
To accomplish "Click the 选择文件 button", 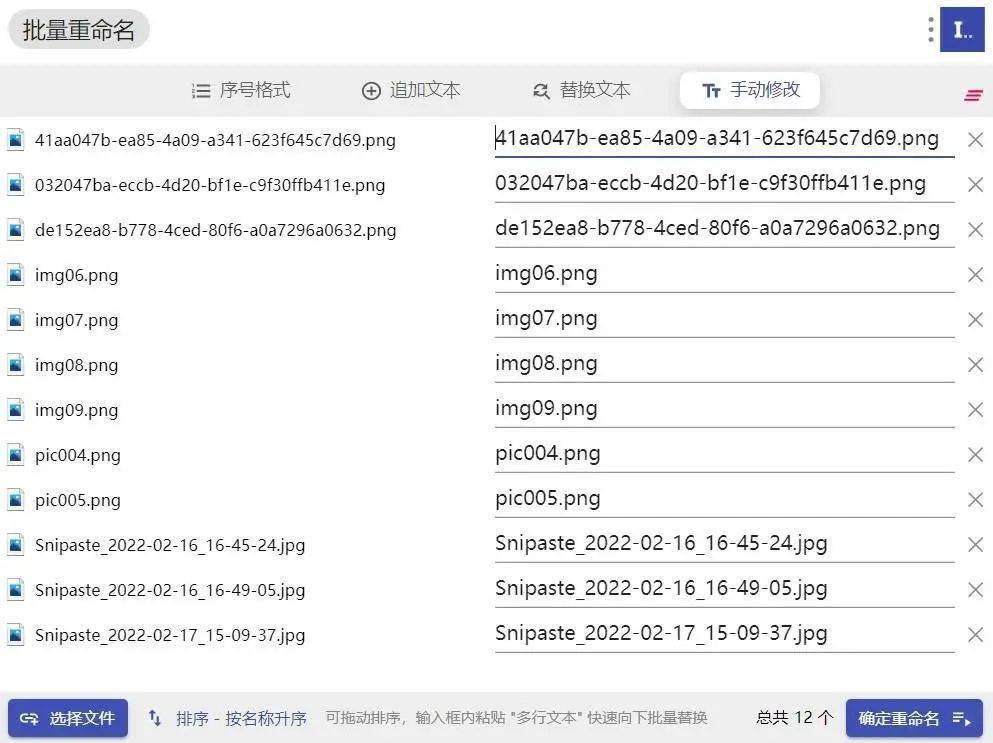I will [67, 718].
